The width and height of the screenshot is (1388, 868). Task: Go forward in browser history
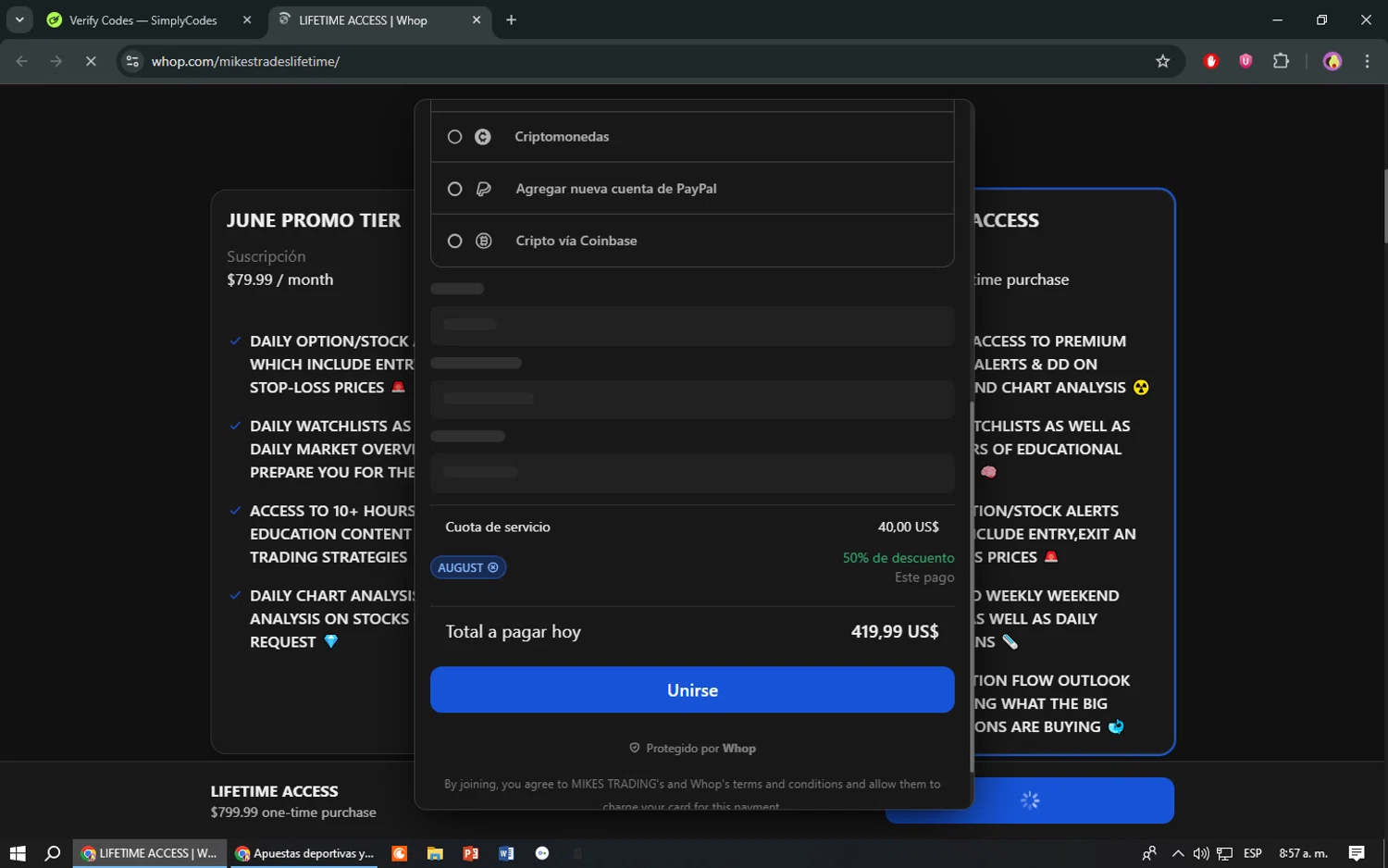click(56, 61)
